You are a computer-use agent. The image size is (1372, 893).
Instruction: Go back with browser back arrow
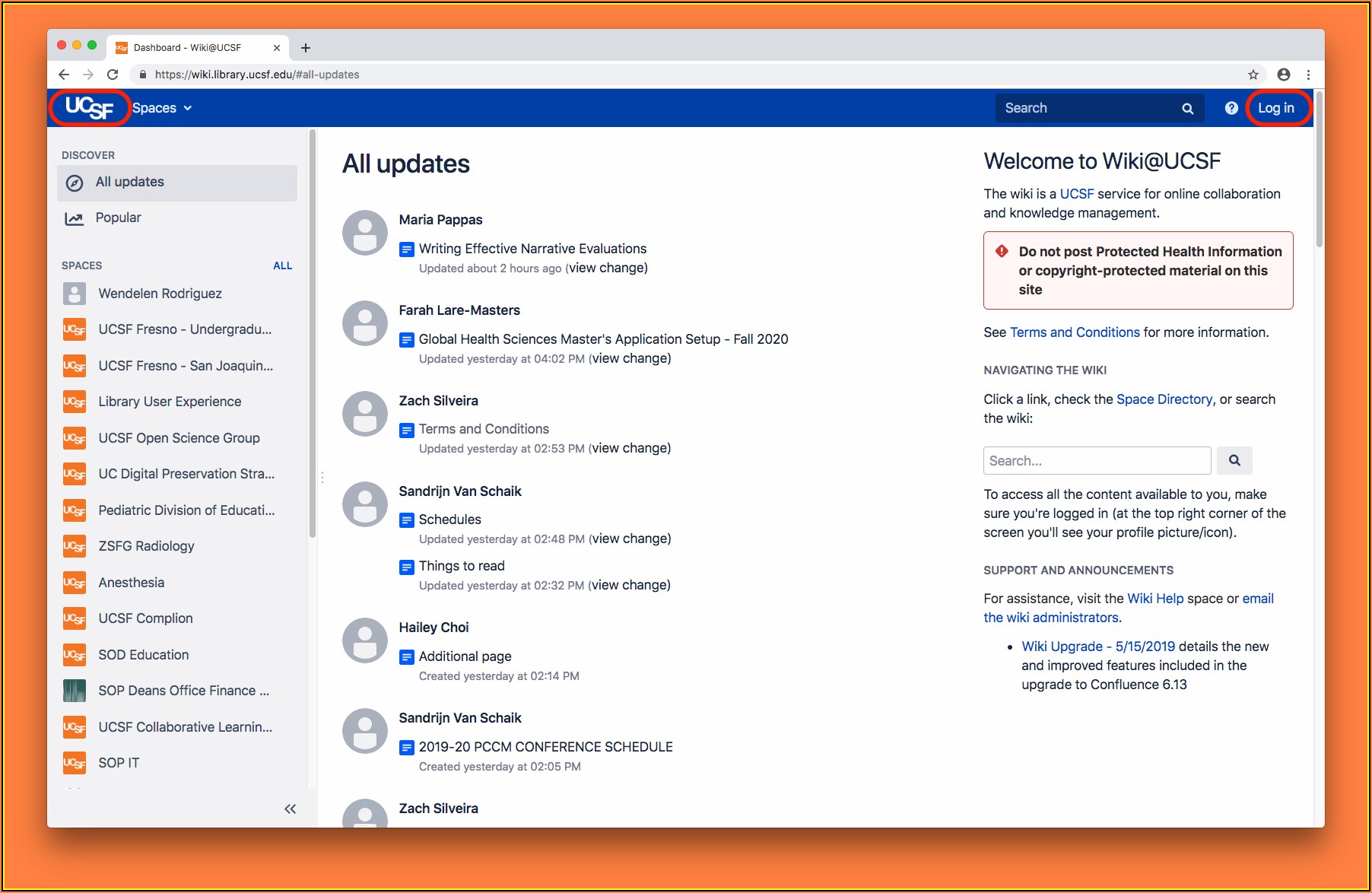coord(64,75)
